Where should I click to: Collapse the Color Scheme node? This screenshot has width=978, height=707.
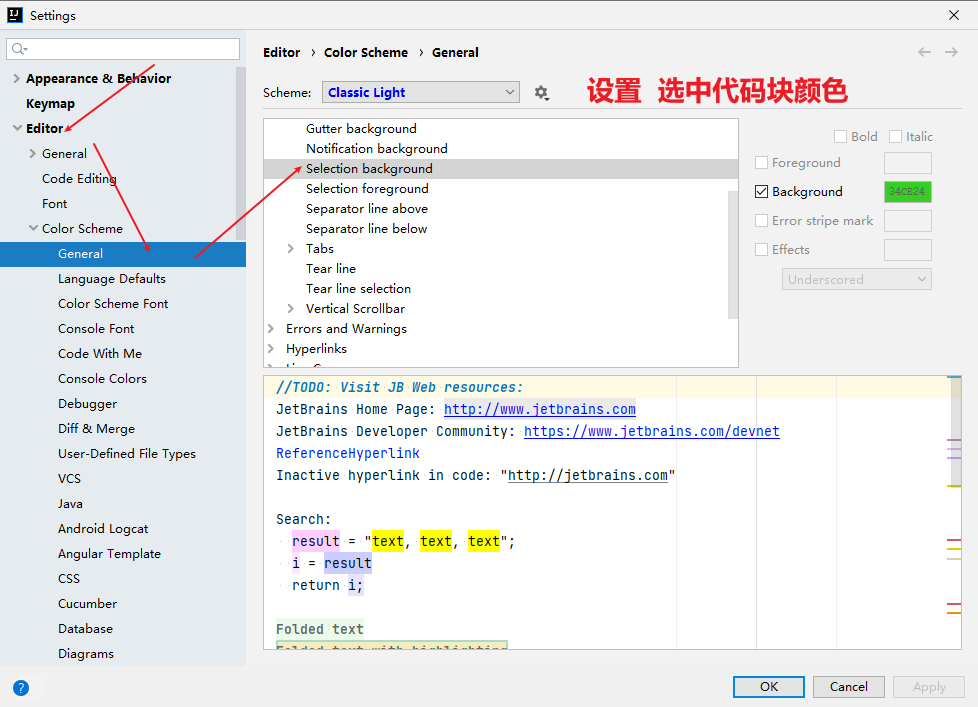(x=33, y=228)
